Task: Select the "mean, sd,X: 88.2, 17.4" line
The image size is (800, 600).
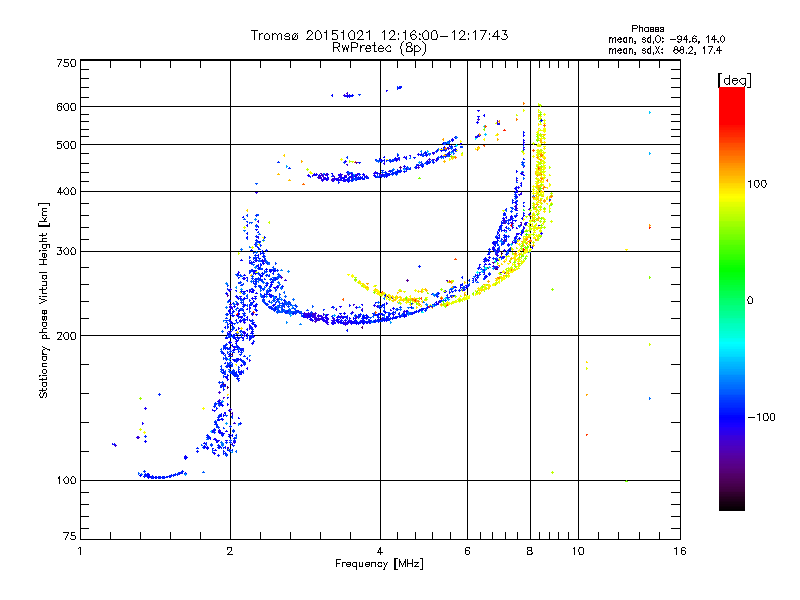Action: [664, 51]
